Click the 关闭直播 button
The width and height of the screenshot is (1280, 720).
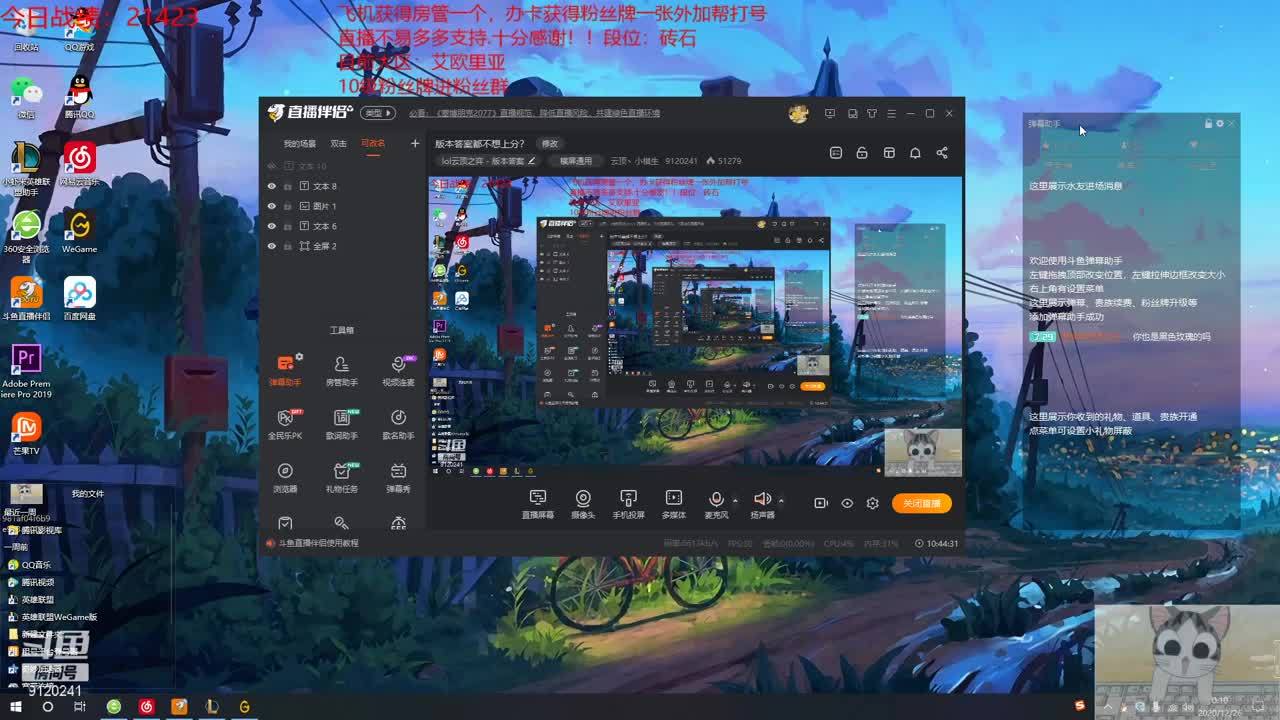tap(921, 503)
